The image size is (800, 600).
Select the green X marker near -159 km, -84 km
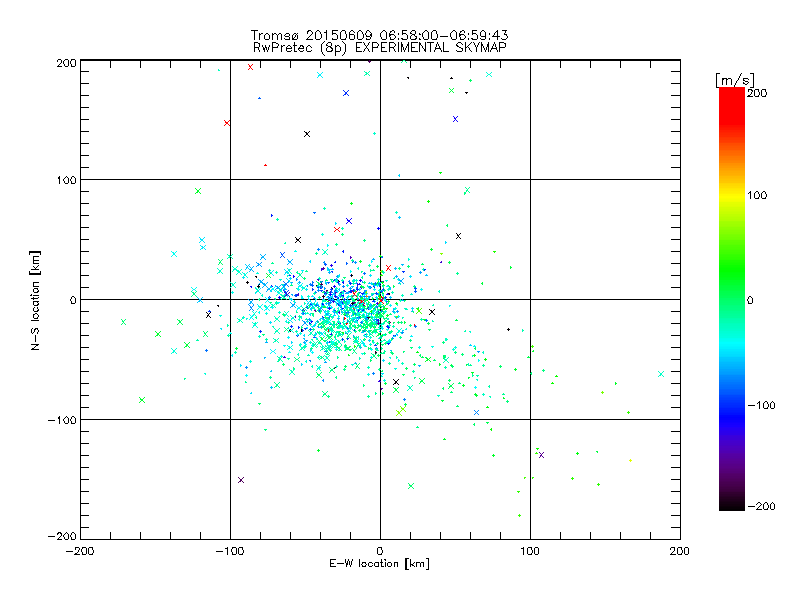[x=142, y=400]
